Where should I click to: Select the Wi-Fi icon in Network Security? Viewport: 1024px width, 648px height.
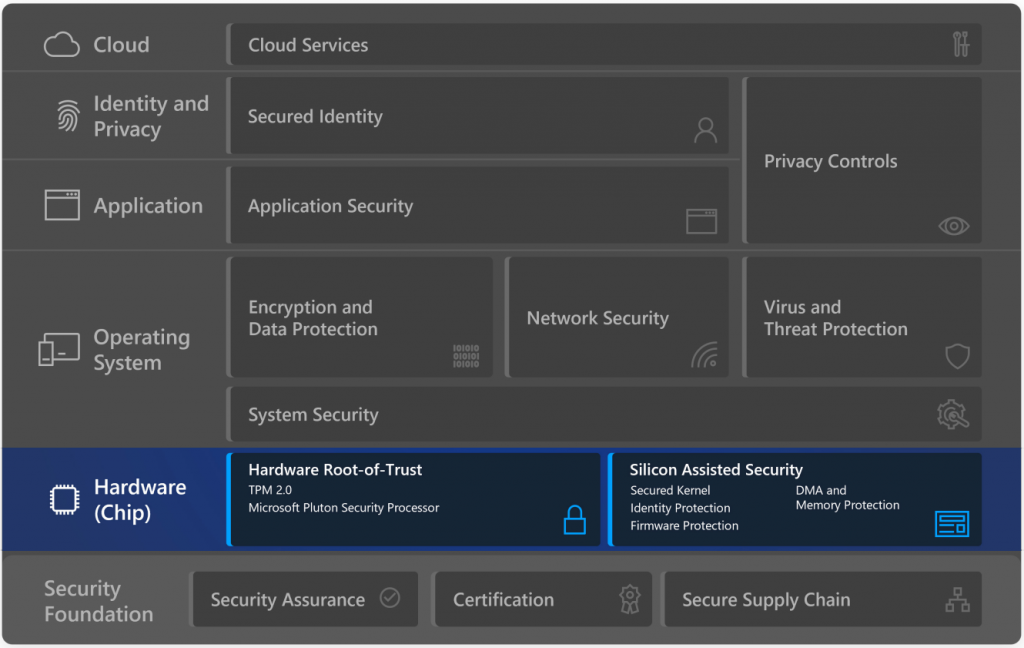705,356
